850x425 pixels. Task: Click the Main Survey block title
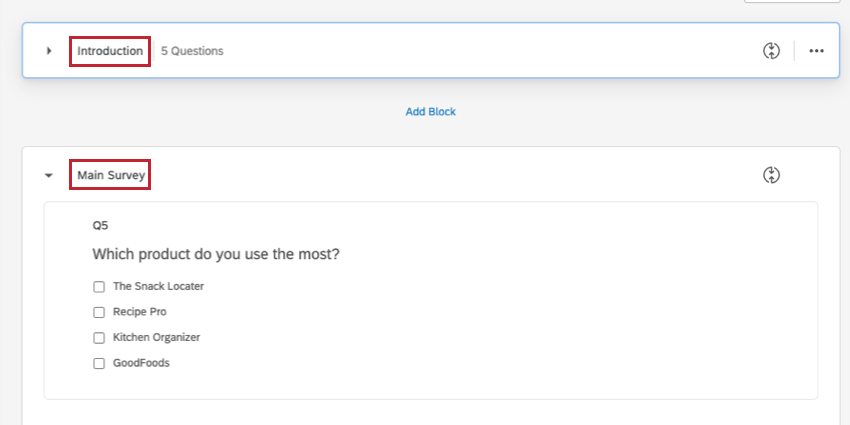[x=112, y=176]
